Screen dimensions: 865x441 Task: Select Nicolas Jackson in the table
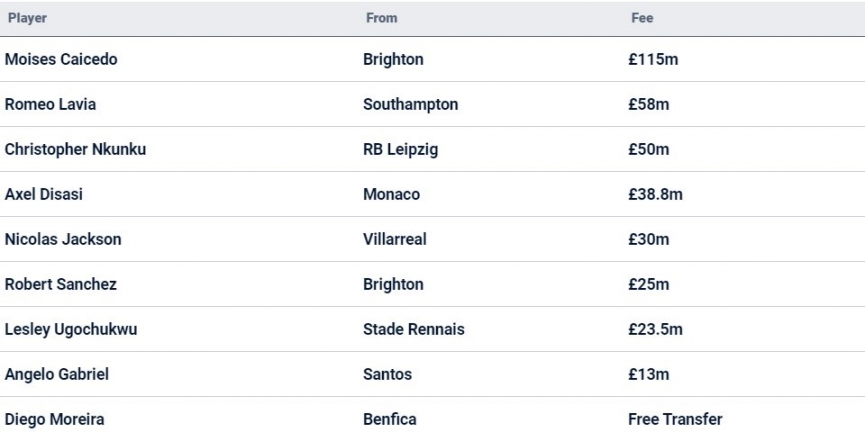point(63,240)
